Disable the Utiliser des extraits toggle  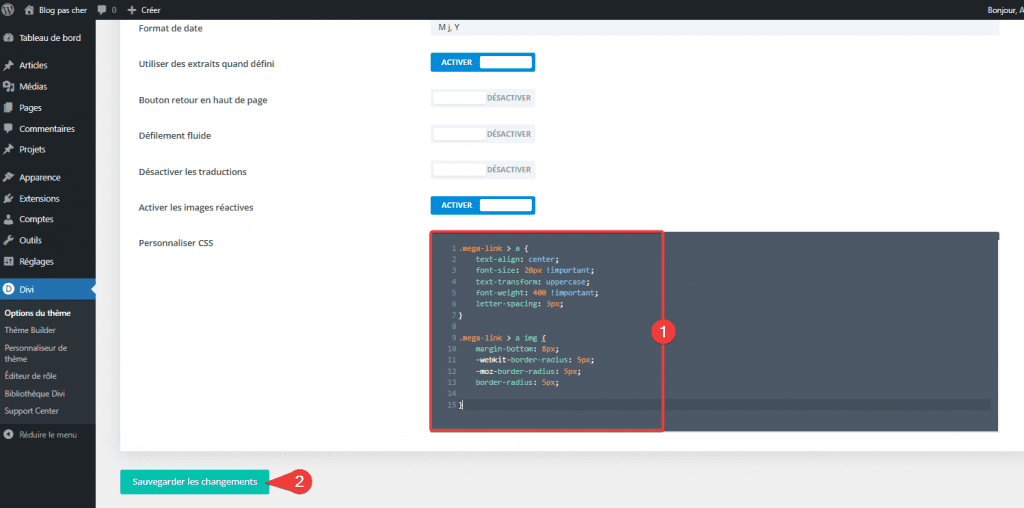[x=482, y=62]
